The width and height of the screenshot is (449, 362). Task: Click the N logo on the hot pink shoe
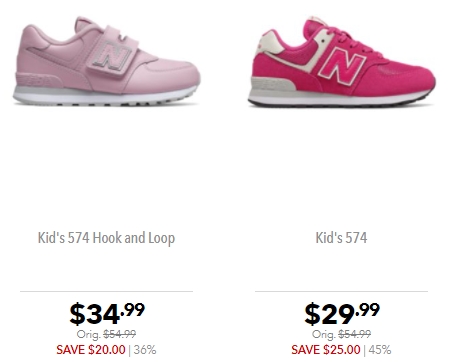pos(341,65)
